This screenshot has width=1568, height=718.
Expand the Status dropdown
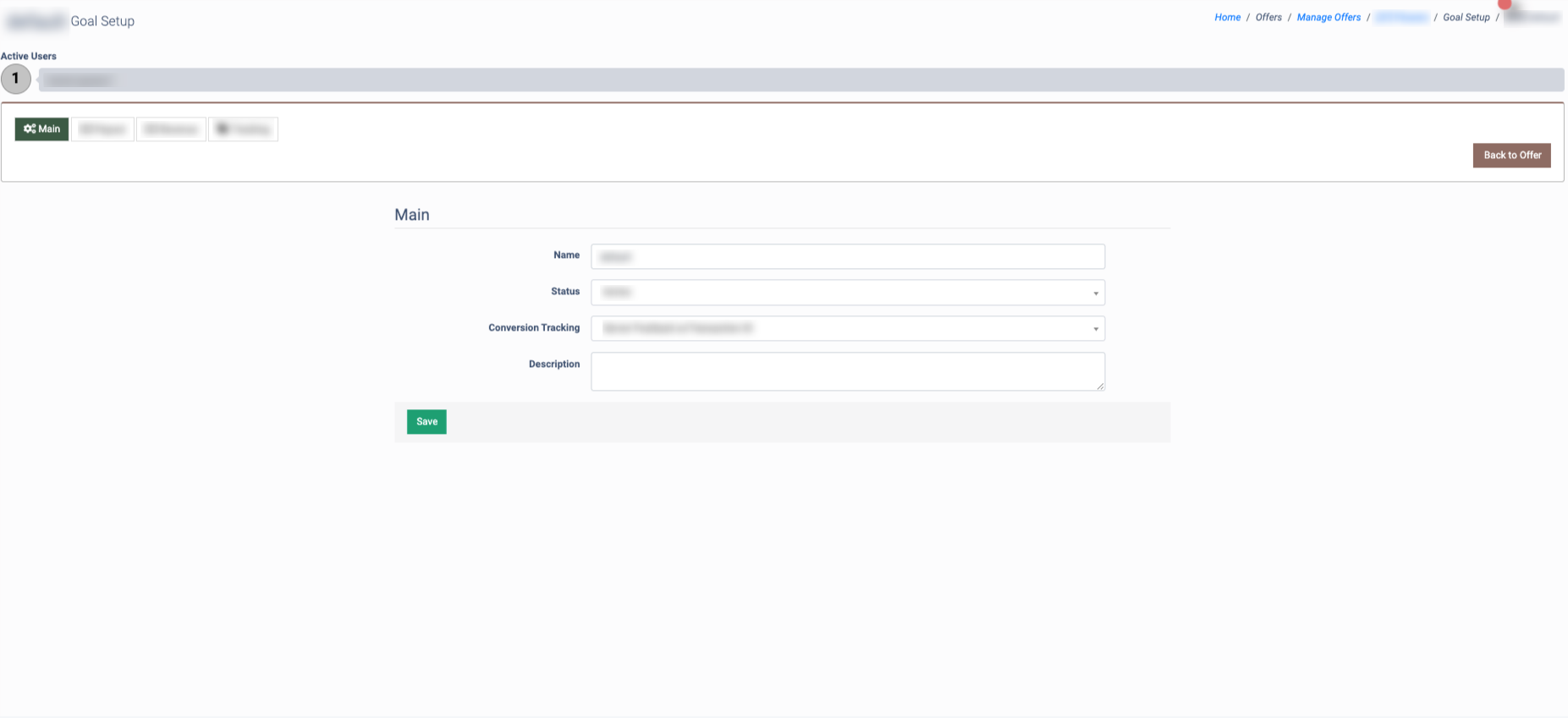[x=847, y=293]
